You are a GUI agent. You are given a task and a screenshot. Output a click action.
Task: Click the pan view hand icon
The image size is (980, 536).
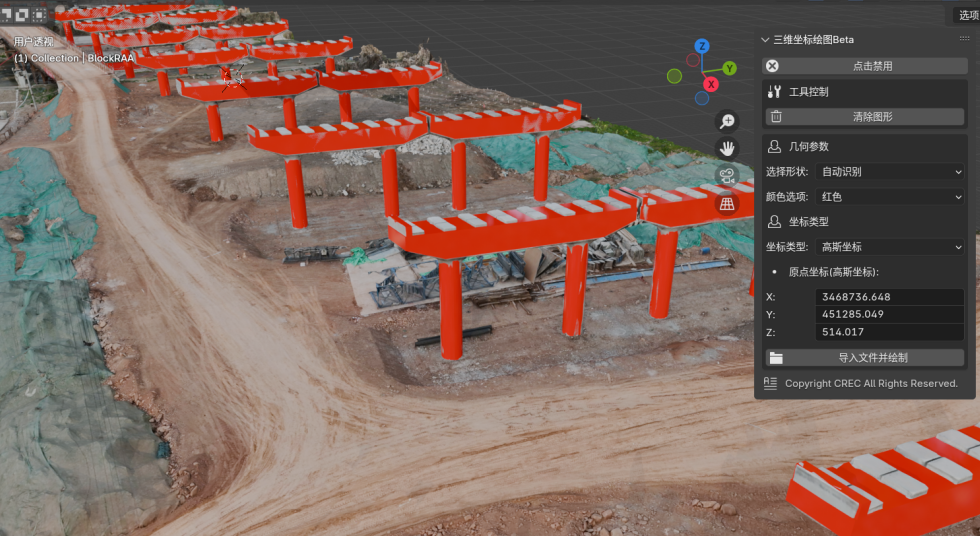point(727,148)
